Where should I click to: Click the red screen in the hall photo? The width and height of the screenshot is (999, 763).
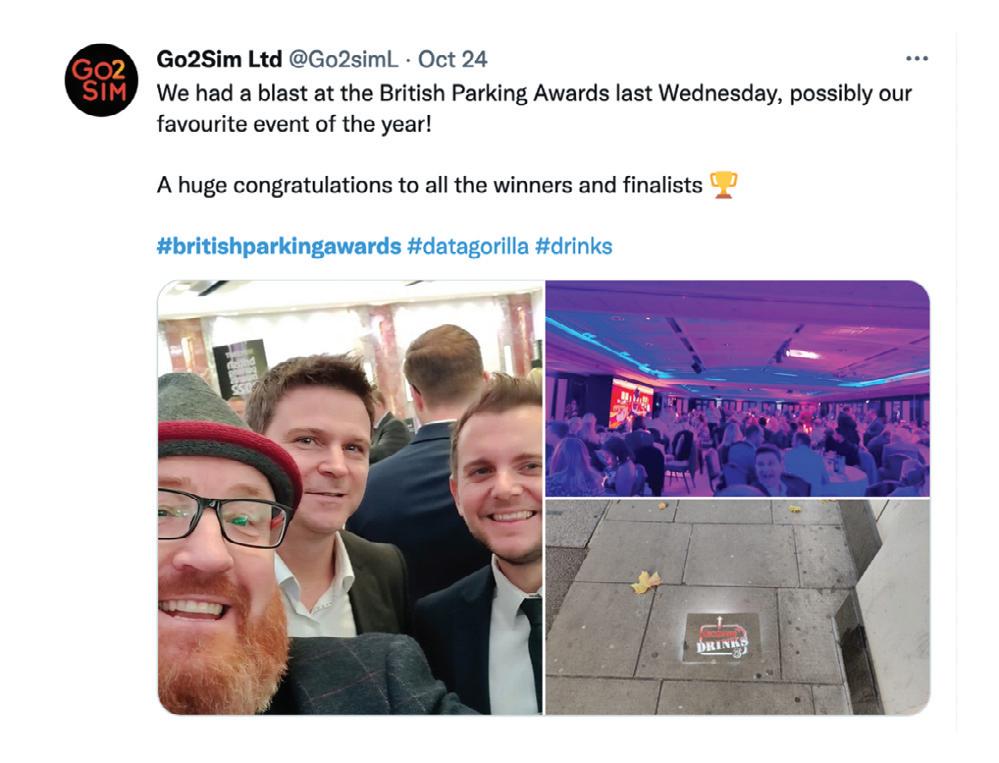(x=631, y=403)
